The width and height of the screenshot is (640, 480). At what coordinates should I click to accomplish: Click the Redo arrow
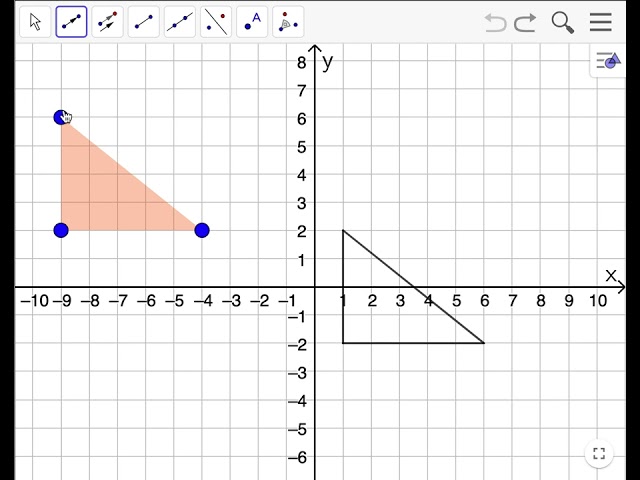coord(525,22)
